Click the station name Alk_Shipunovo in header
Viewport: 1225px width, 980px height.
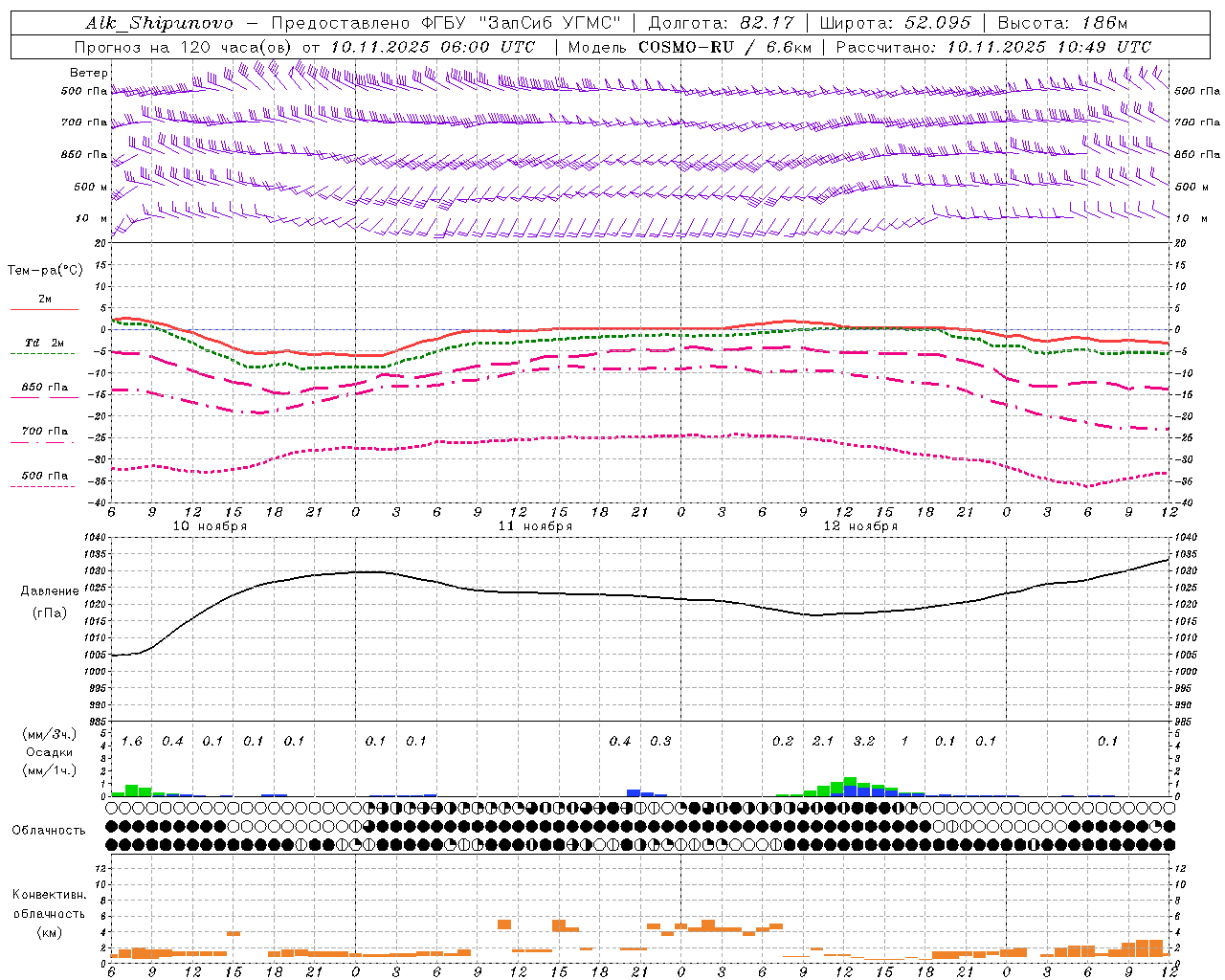(x=159, y=24)
